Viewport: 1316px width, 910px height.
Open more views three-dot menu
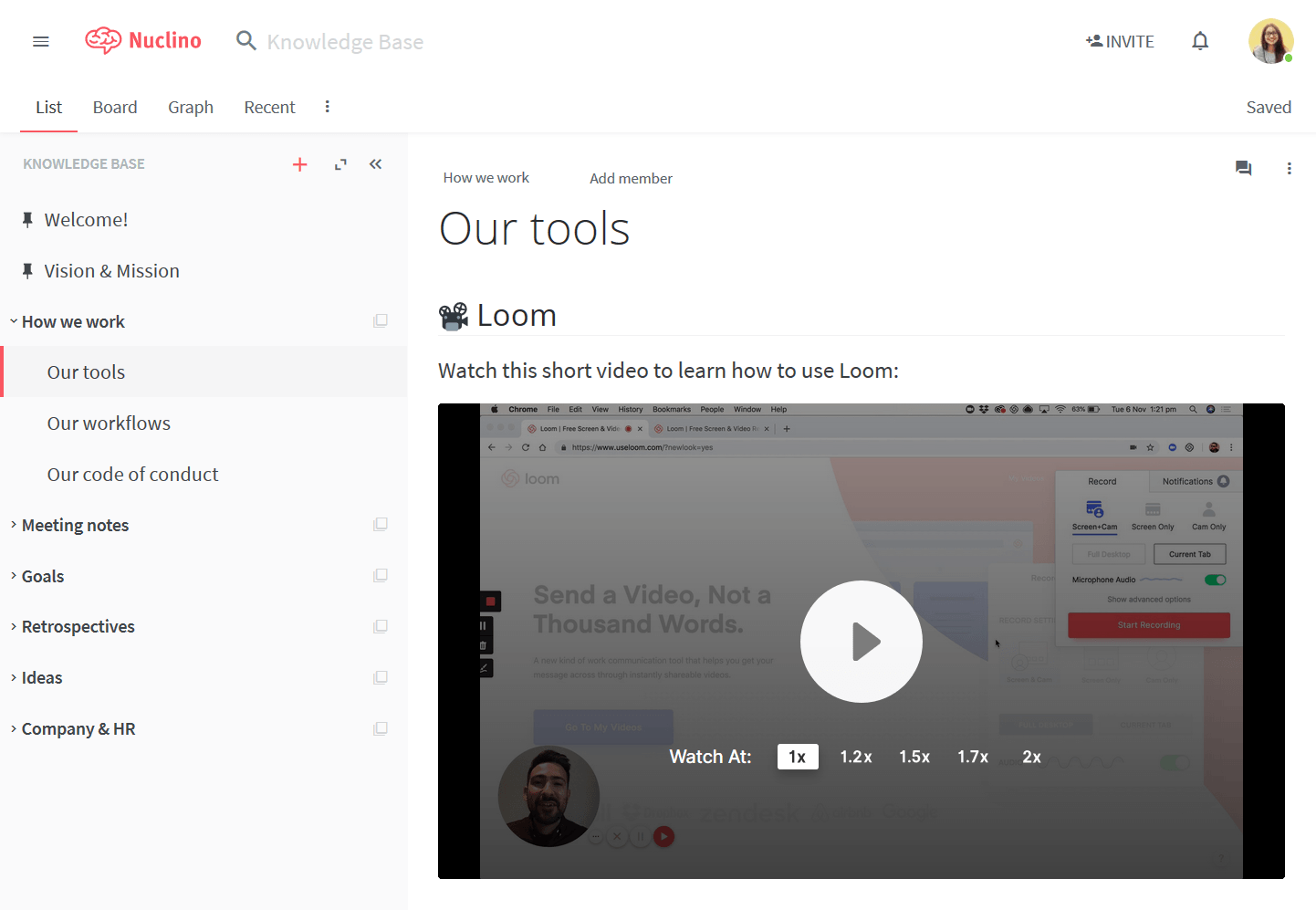click(x=328, y=107)
